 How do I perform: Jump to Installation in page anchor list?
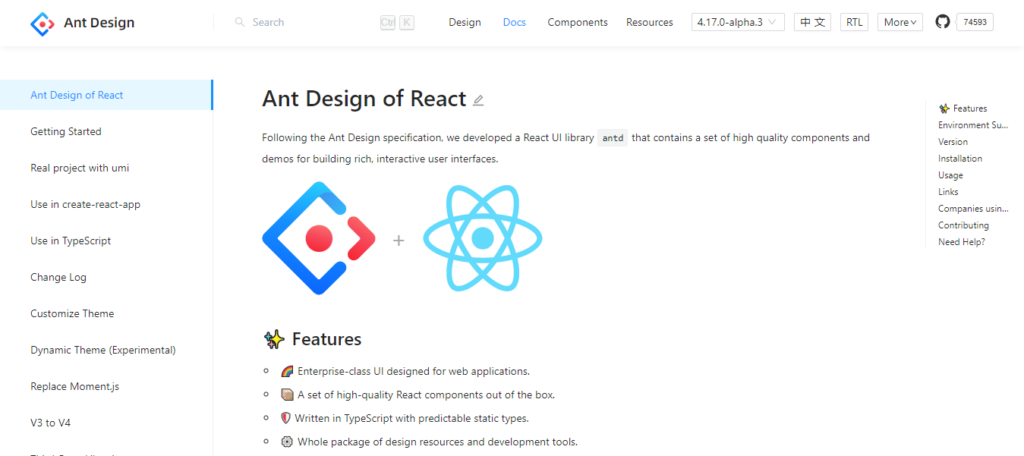(960, 158)
